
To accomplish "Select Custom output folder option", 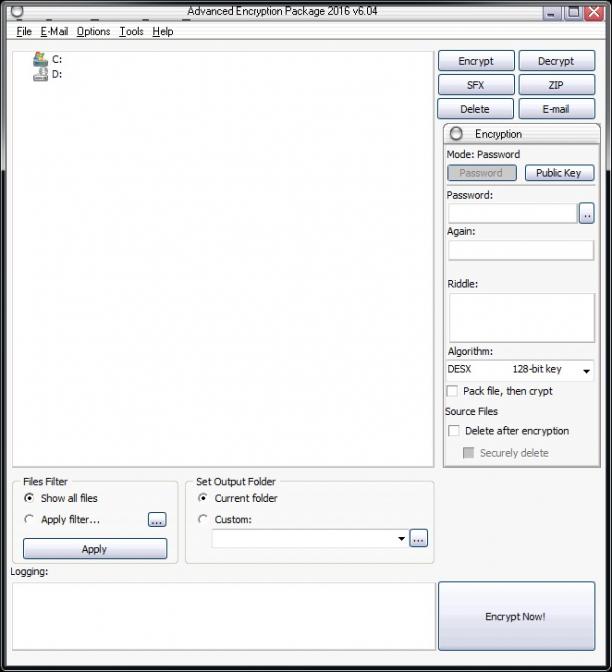I will point(203,519).
